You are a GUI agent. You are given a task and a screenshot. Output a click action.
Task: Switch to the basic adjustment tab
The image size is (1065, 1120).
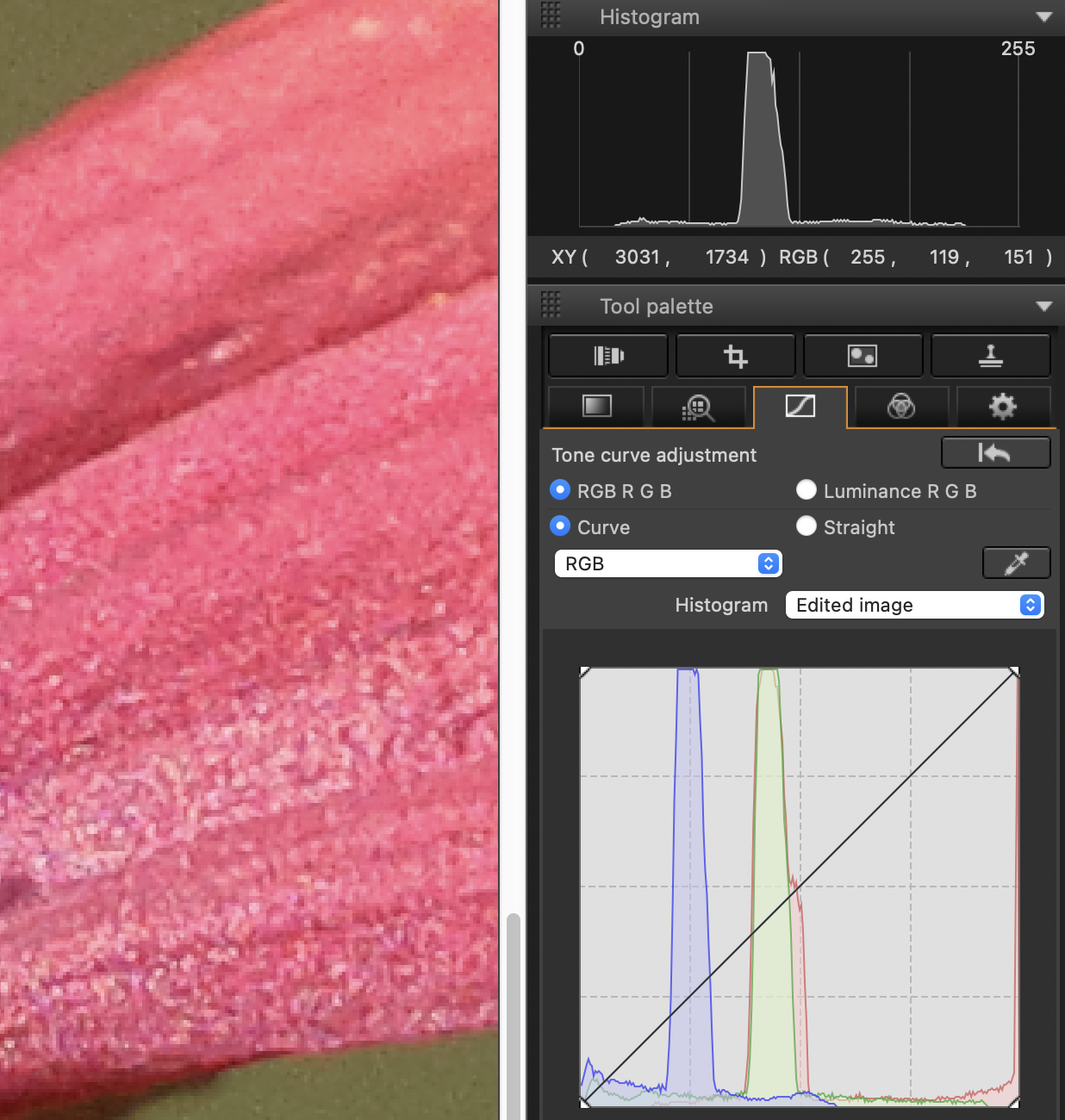596,407
